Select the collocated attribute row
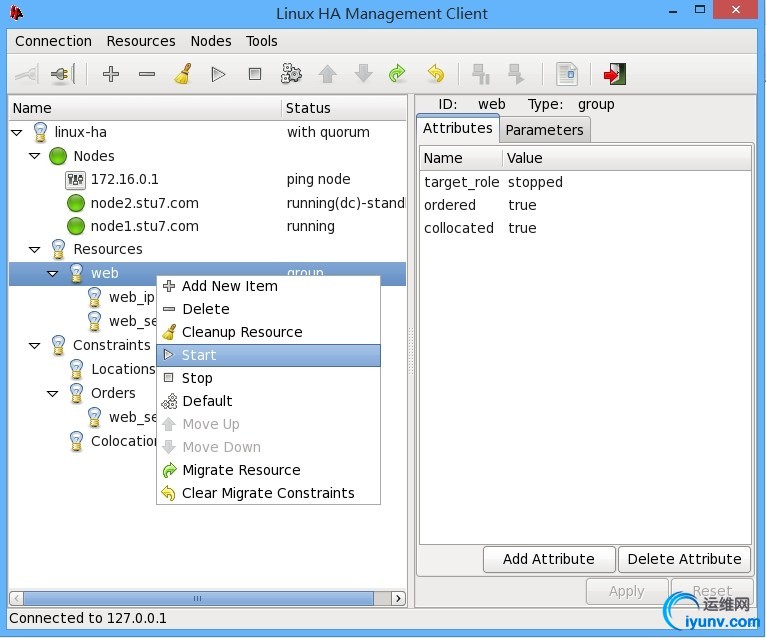 [585, 228]
